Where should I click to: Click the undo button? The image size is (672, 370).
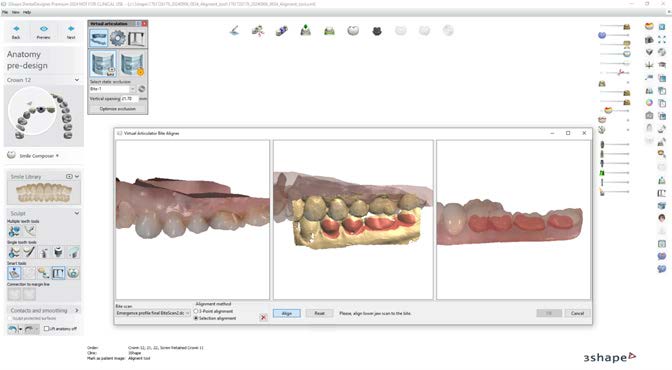click(13, 329)
